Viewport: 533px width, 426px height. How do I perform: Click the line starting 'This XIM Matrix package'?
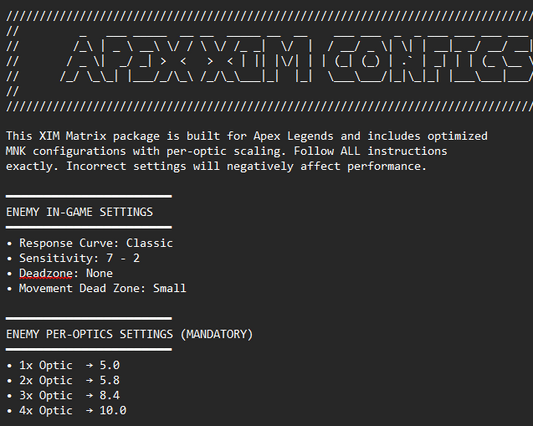pyautogui.click(x=247, y=136)
